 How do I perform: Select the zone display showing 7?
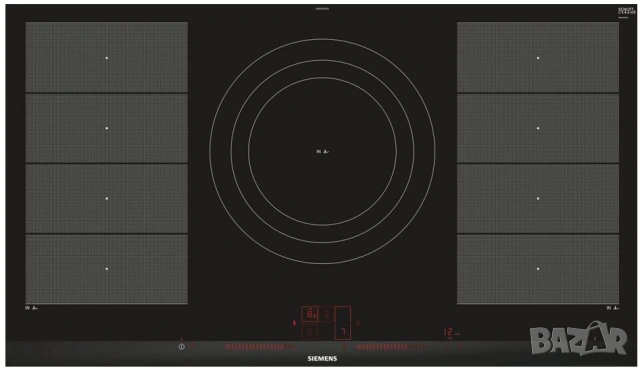(x=343, y=323)
